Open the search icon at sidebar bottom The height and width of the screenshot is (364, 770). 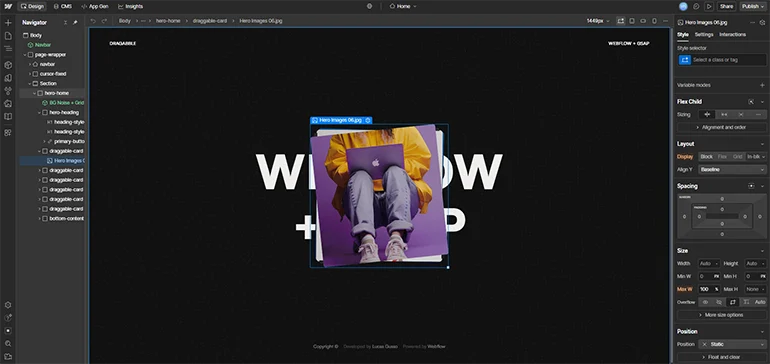tap(8, 343)
